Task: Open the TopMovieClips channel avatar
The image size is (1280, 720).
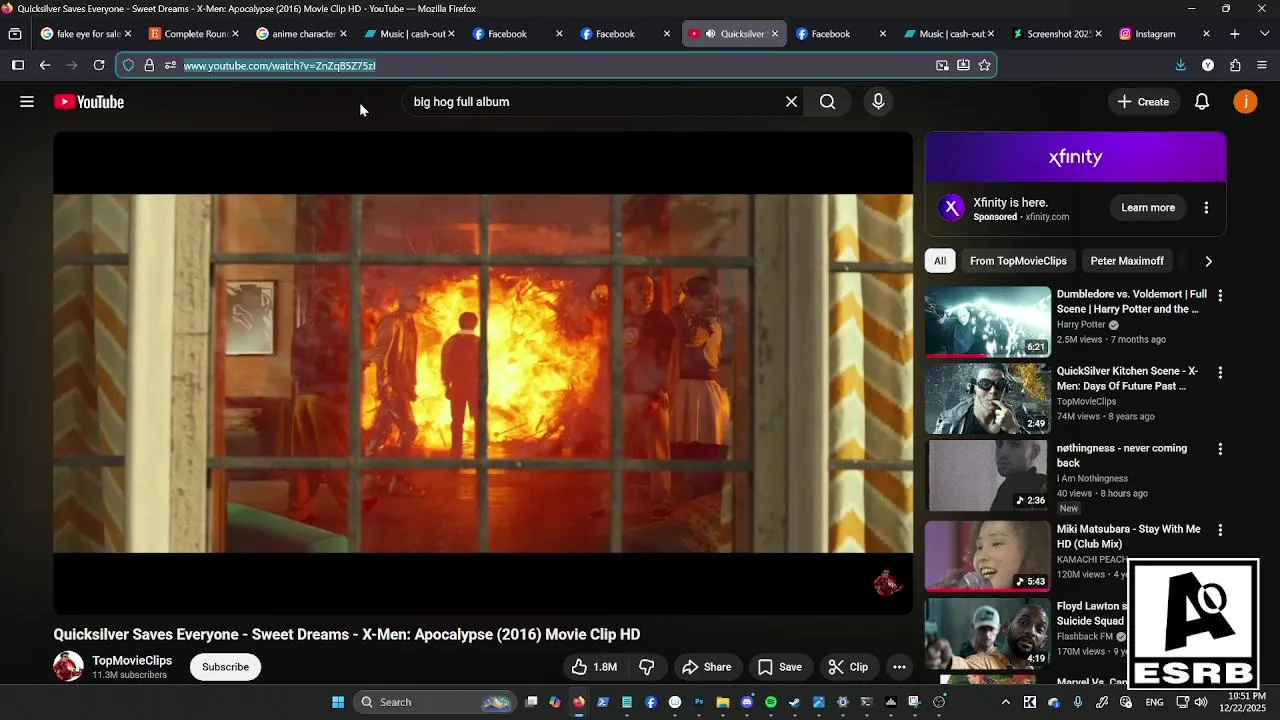Action: coord(69,667)
